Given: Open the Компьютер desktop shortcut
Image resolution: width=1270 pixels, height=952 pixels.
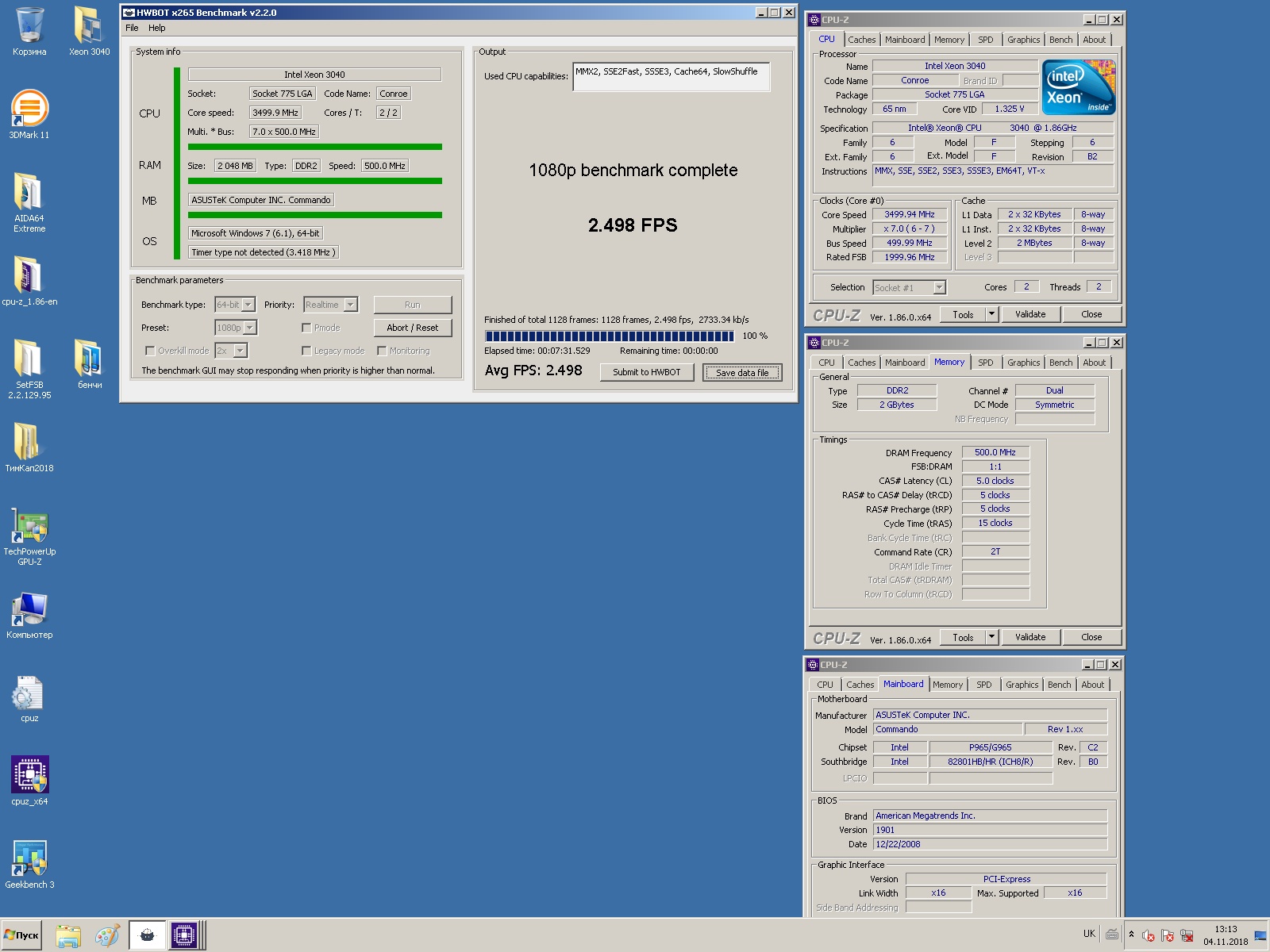Looking at the screenshot, I should (29, 612).
